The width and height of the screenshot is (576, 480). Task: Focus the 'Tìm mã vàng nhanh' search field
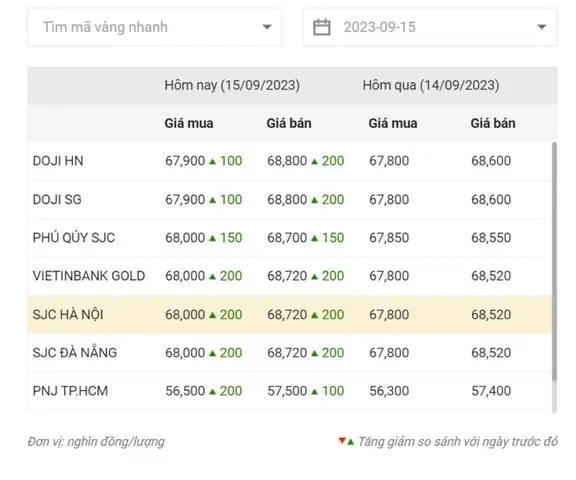pos(155,27)
